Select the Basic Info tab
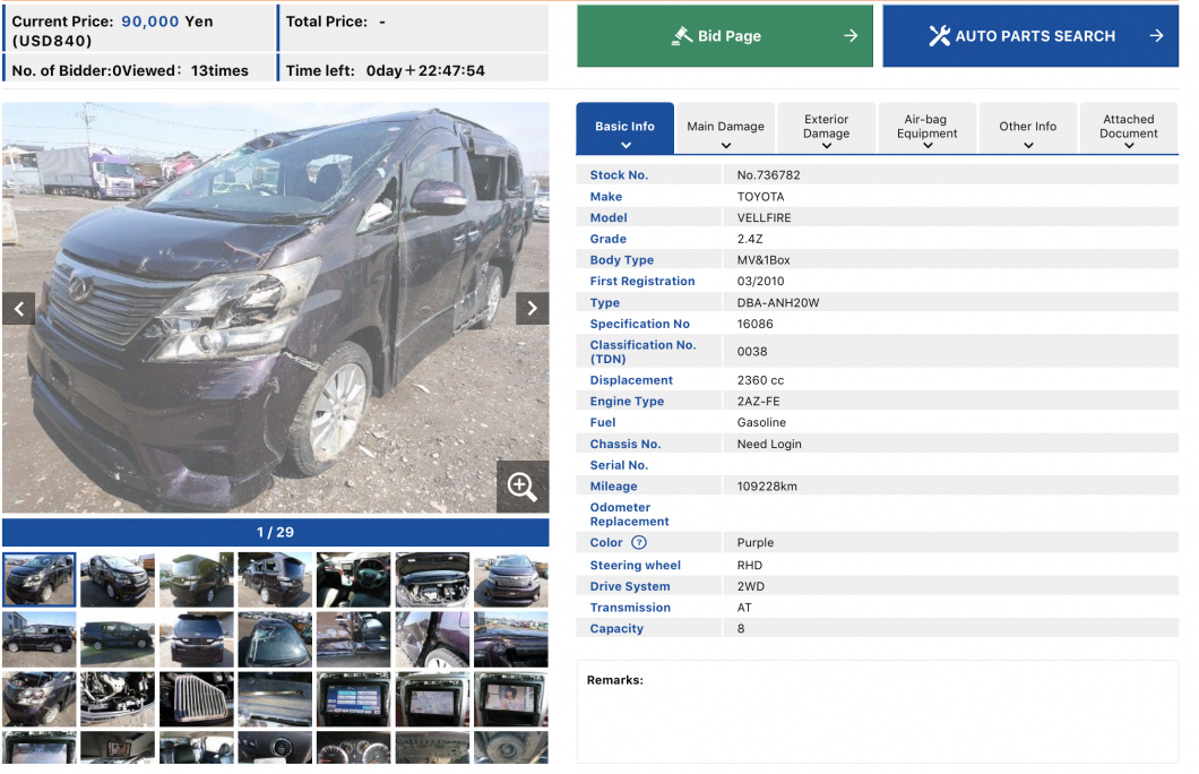 (x=624, y=127)
